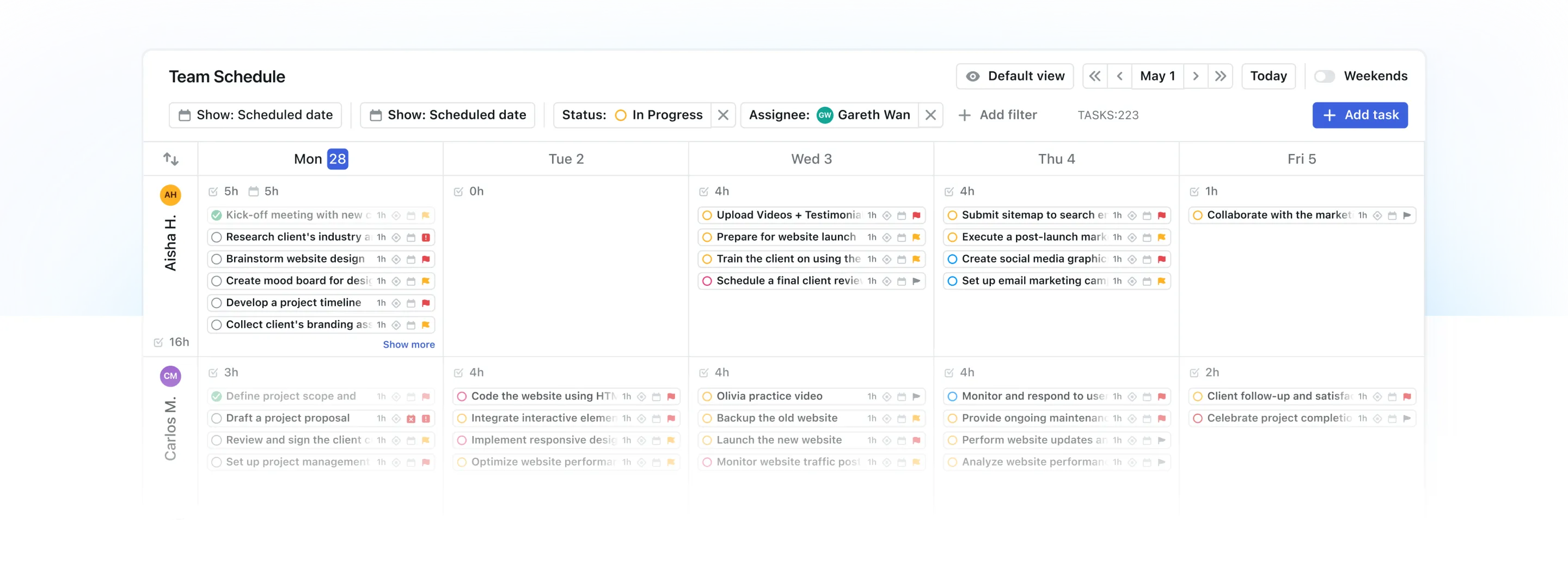Click the red flag on Brainstorm website design task
Viewport: 1568px width, 564px height.
click(426, 259)
